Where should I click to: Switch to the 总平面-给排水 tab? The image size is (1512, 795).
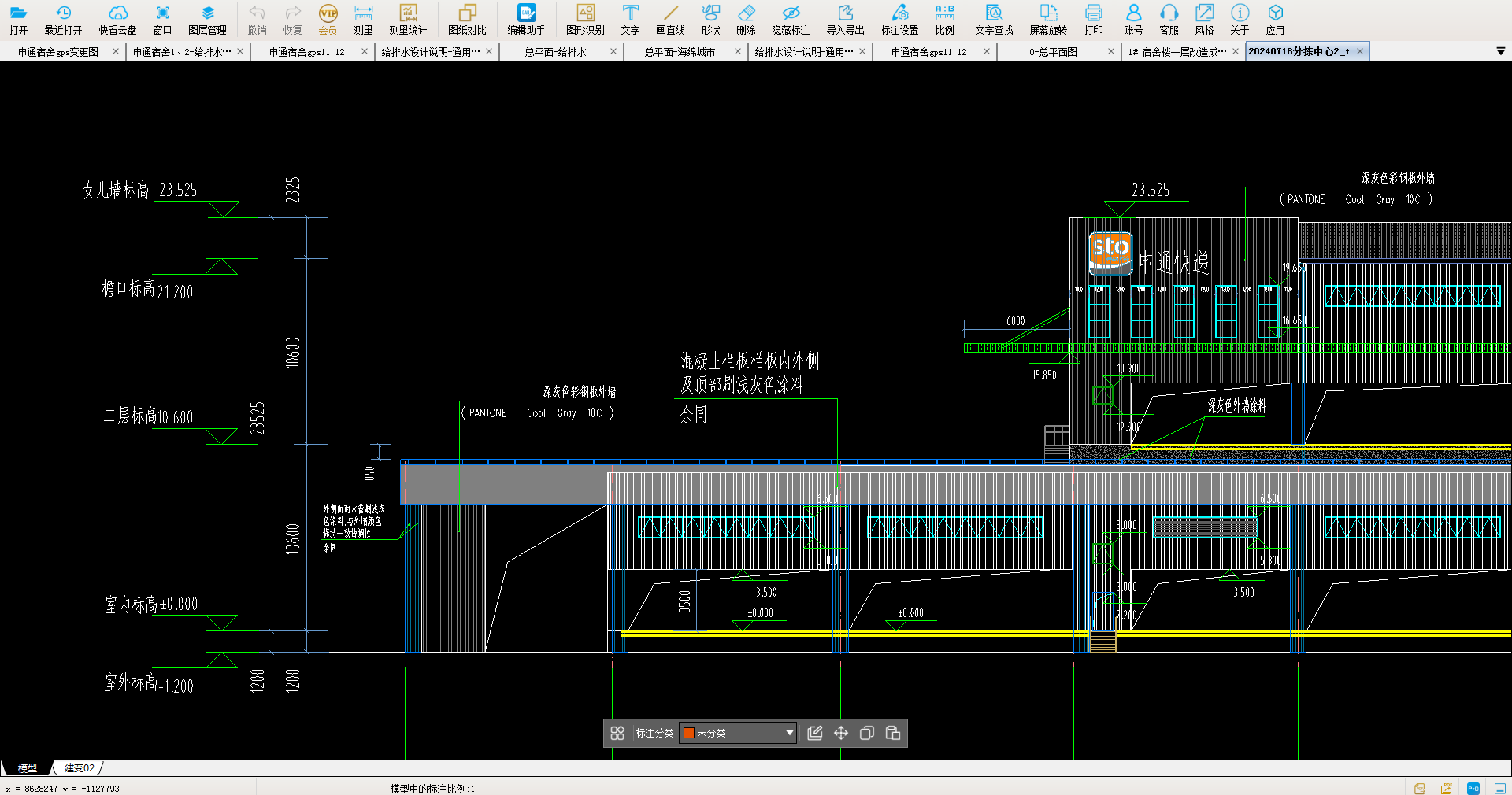pyautogui.click(x=555, y=52)
